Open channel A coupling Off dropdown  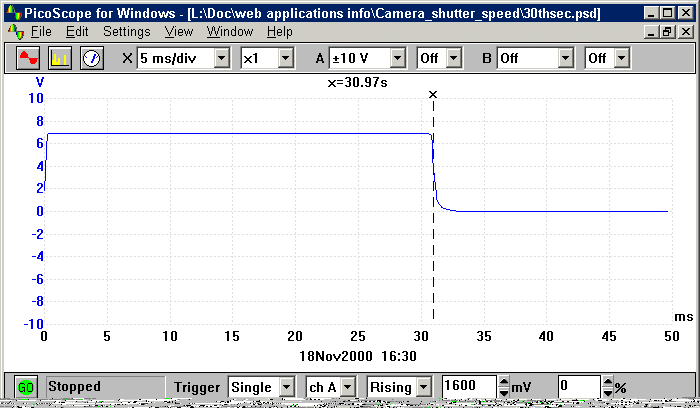pos(453,58)
